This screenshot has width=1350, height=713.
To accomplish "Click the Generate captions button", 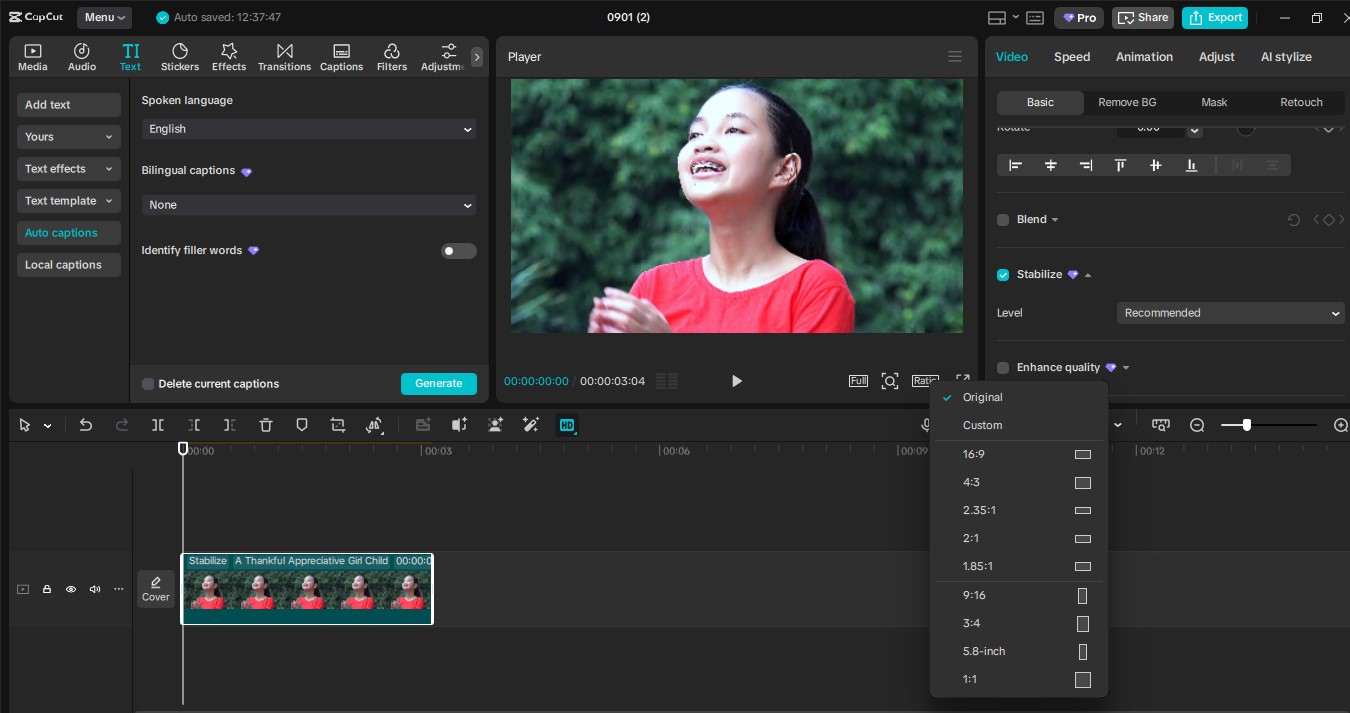I will 438,384.
